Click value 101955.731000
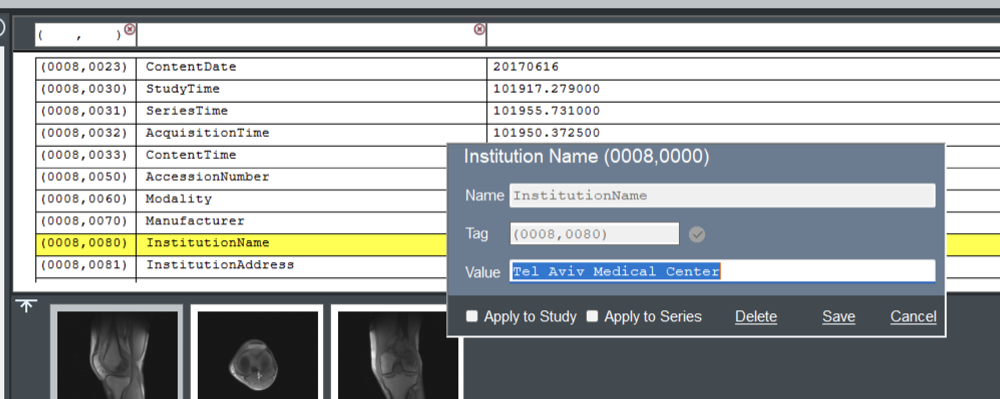The image size is (1000, 399). 546,112
